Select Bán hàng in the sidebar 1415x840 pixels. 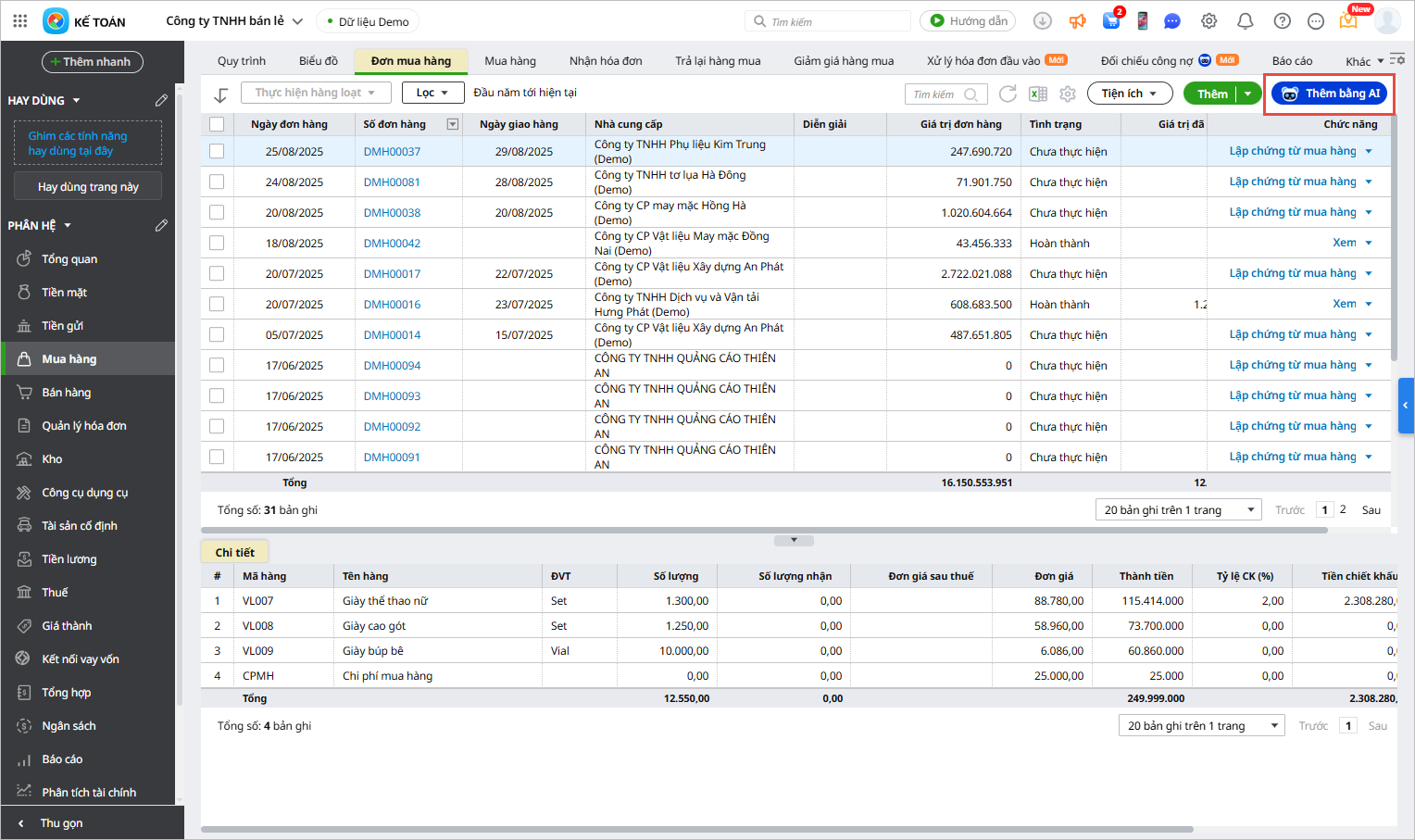(x=67, y=393)
